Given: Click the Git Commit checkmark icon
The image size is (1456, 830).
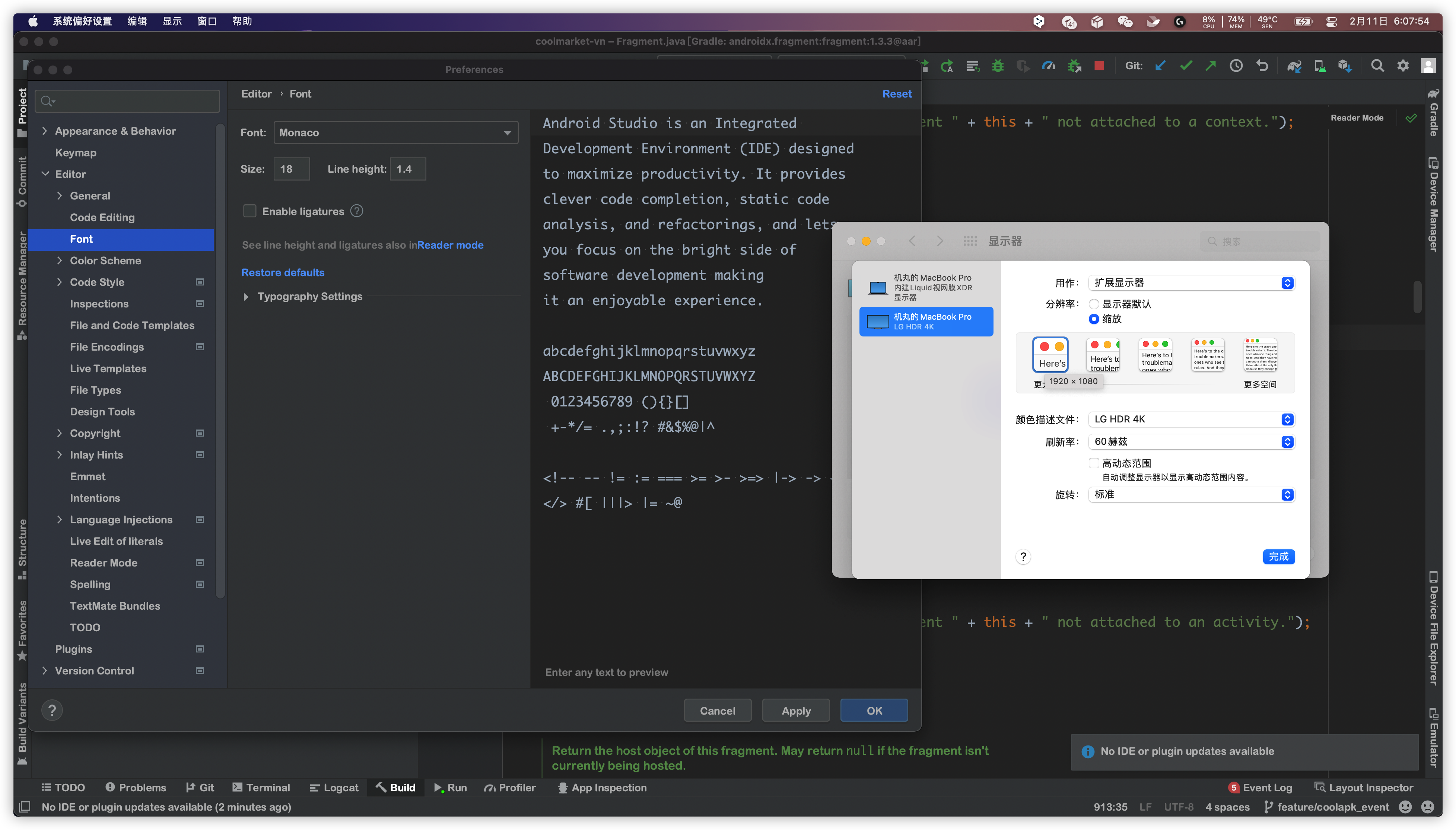Looking at the screenshot, I should point(1186,66).
